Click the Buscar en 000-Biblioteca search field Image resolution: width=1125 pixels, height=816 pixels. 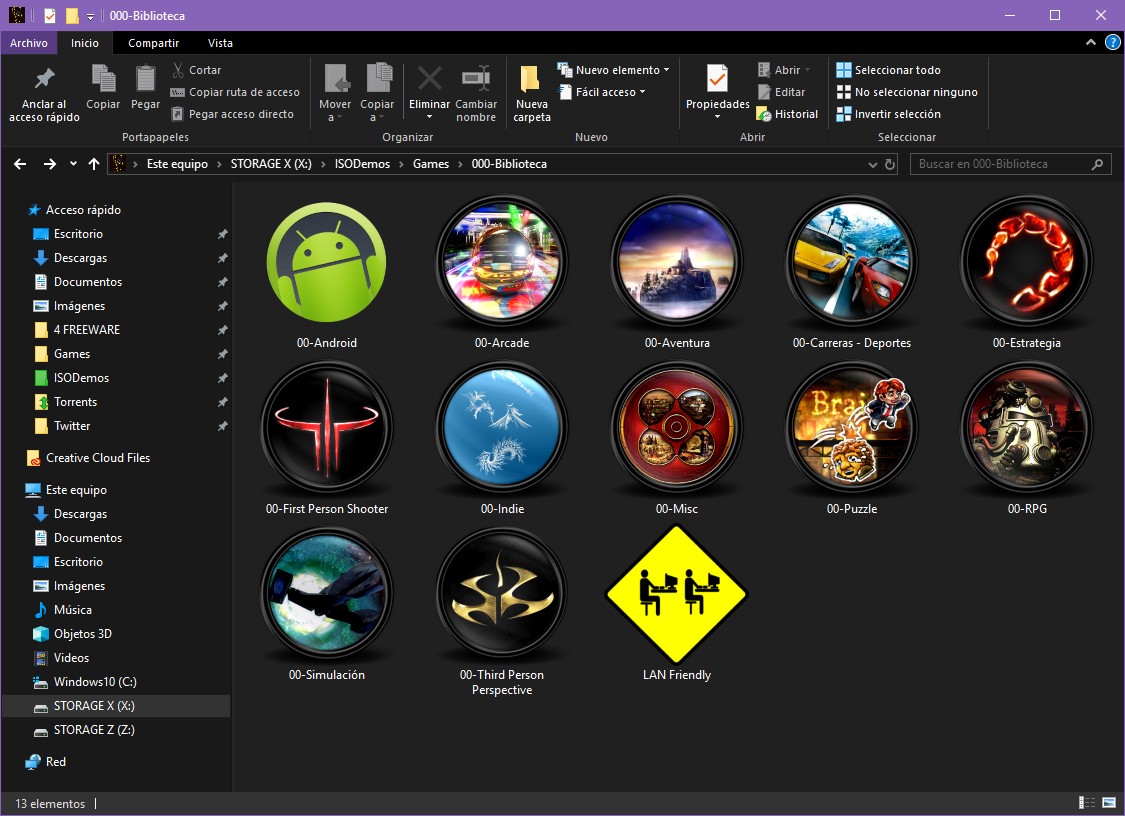pos(1000,164)
